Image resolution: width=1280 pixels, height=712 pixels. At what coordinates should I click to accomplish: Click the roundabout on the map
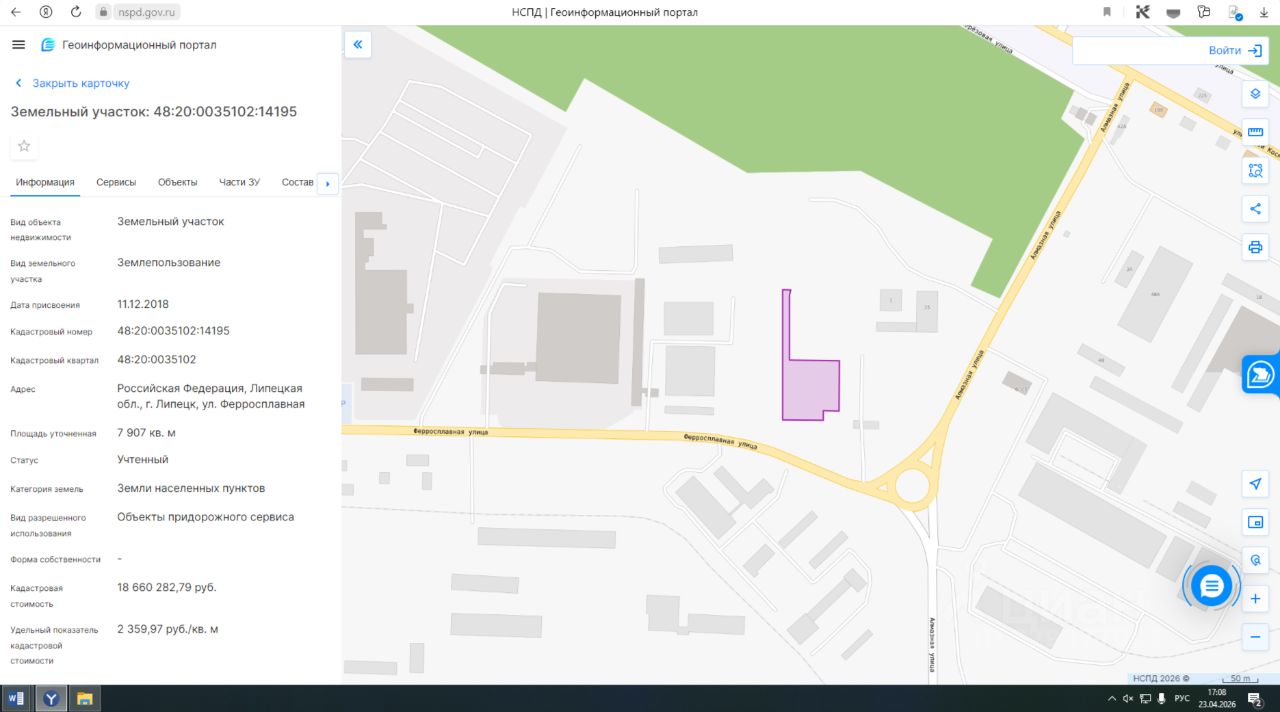911,486
